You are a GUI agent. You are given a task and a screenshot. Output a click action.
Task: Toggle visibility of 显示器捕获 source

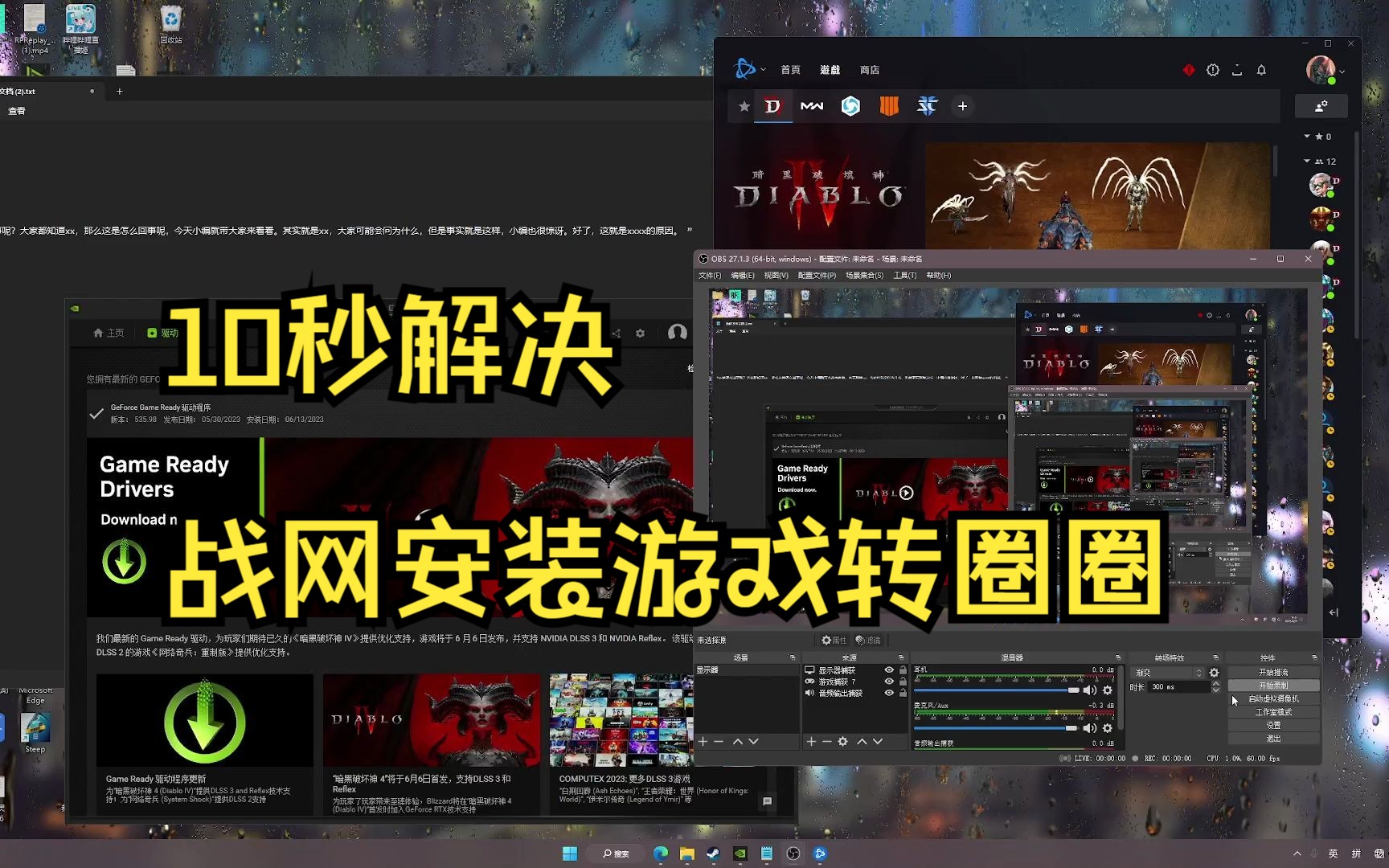click(888, 670)
